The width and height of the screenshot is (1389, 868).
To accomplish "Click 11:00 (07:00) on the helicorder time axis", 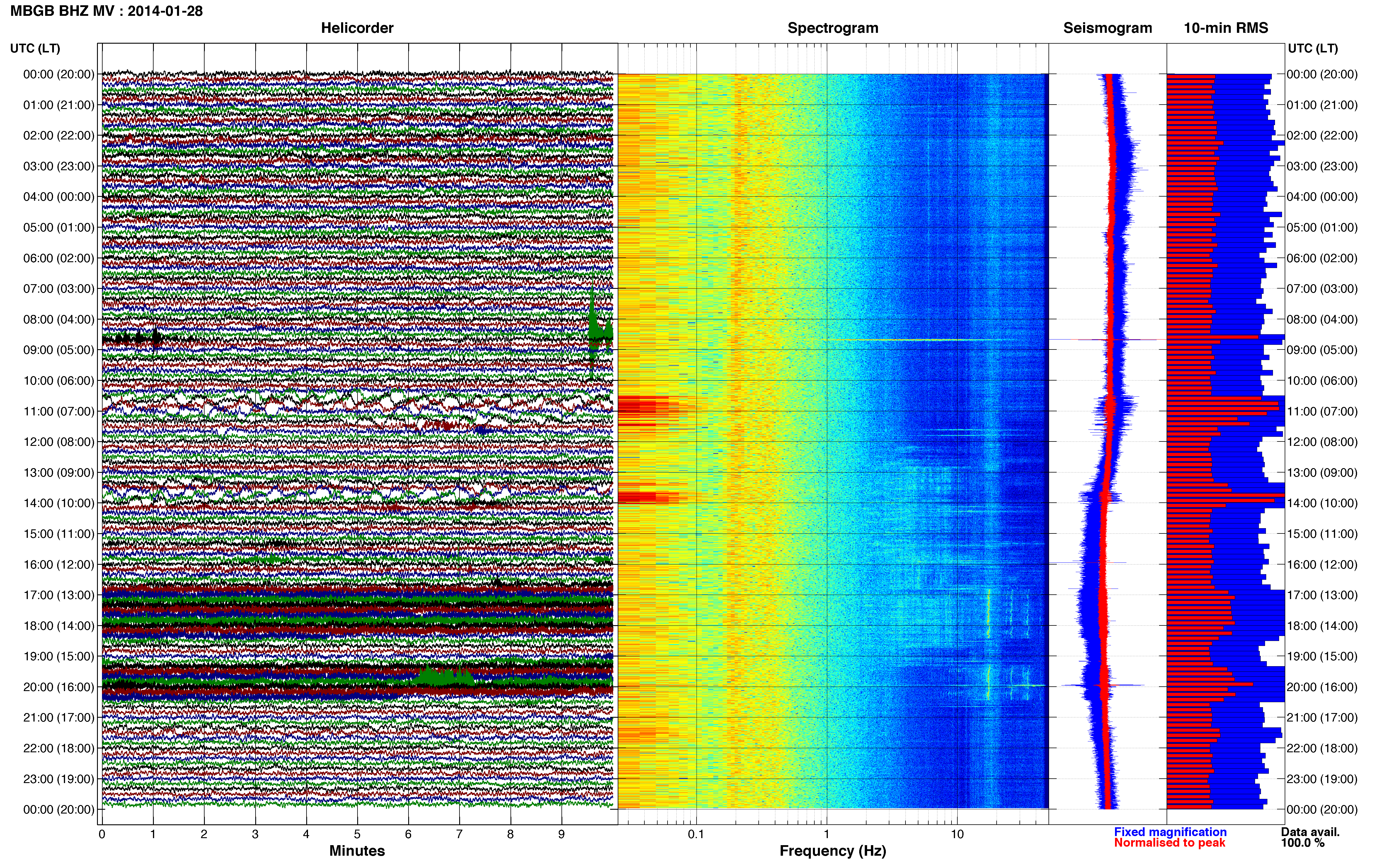I will tap(59, 412).
